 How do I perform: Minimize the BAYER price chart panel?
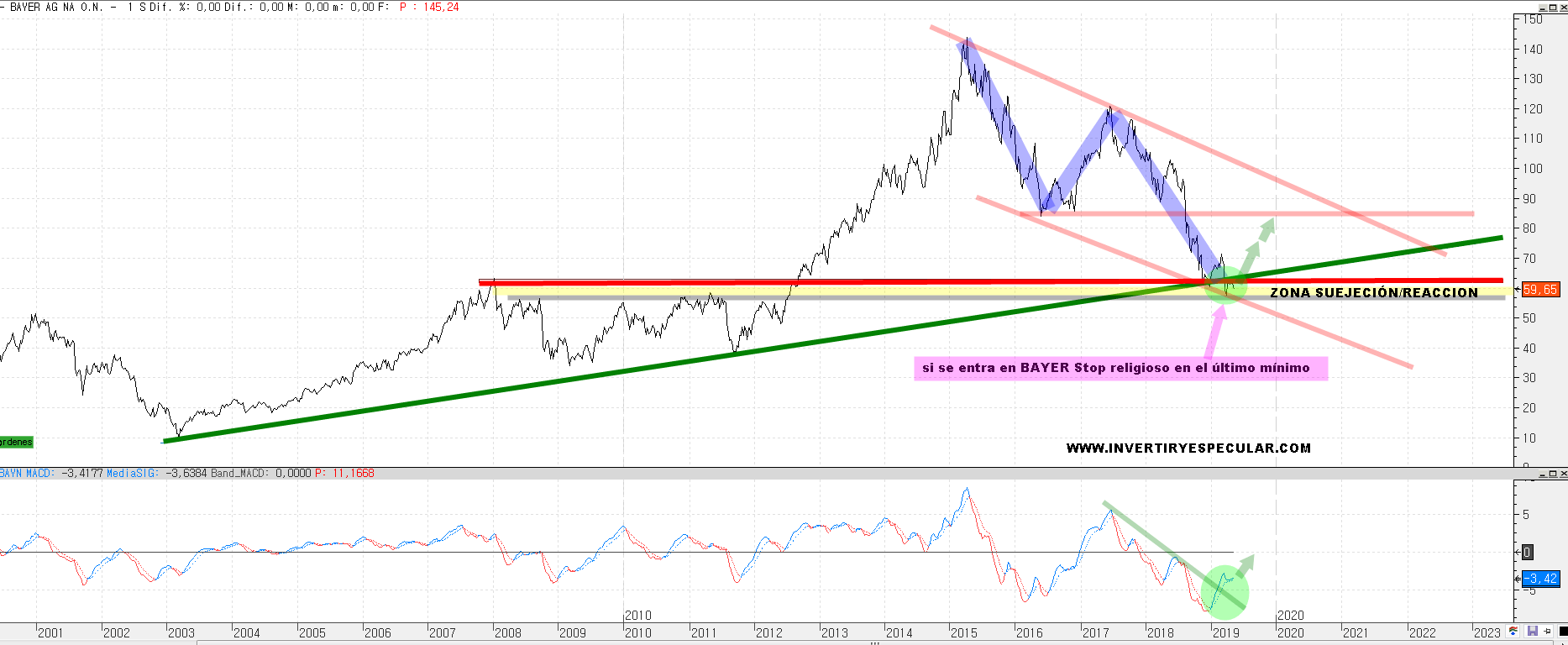coord(1543,7)
